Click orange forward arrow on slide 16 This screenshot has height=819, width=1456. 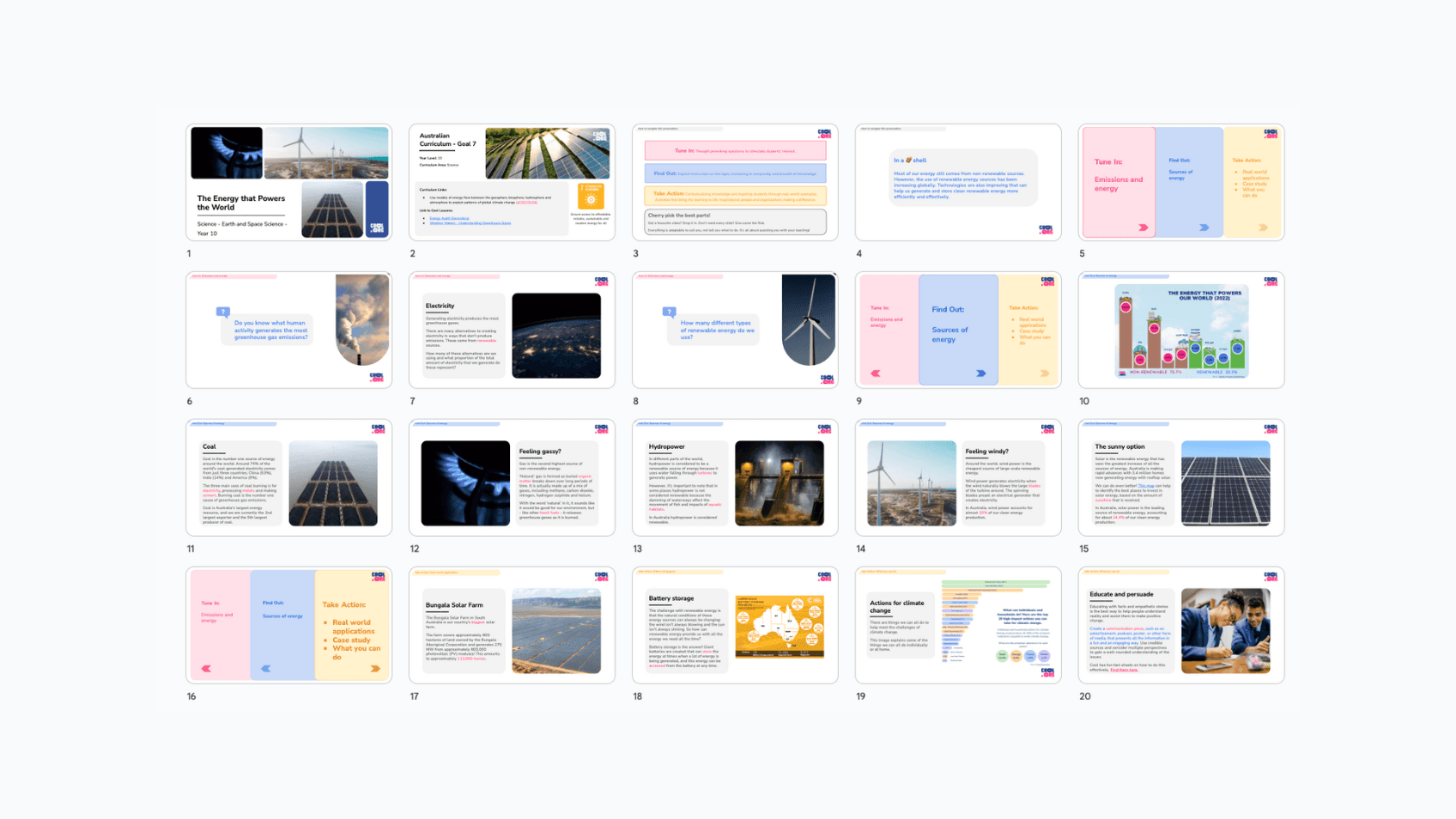click(375, 668)
